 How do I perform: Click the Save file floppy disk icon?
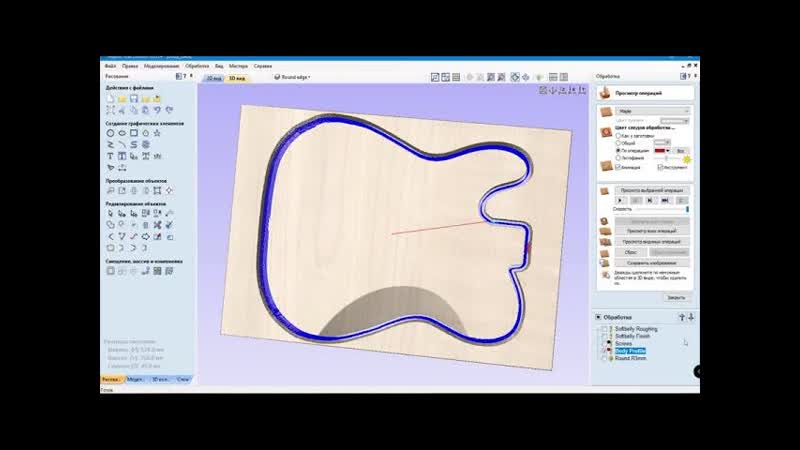(x=134, y=98)
